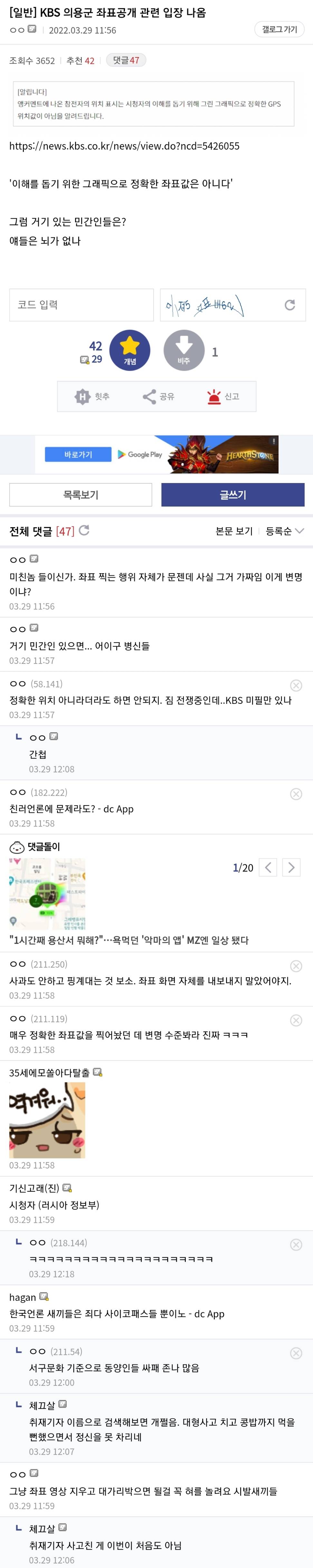Click the 비추 downvote arrow button
Image resolution: width=313 pixels, height=1568 pixels.
(x=184, y=350)
